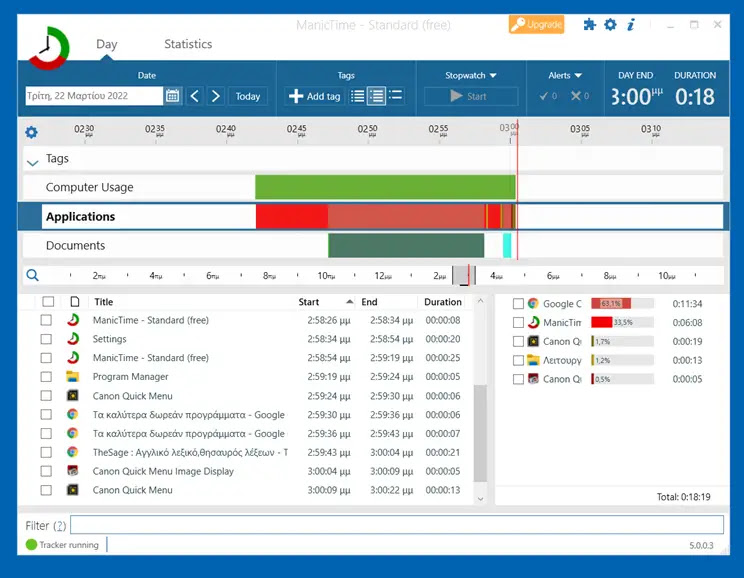The height and width of the screenshot is (578, 744).
Task: Select the Documents timeline row
Action: (373, 245)
